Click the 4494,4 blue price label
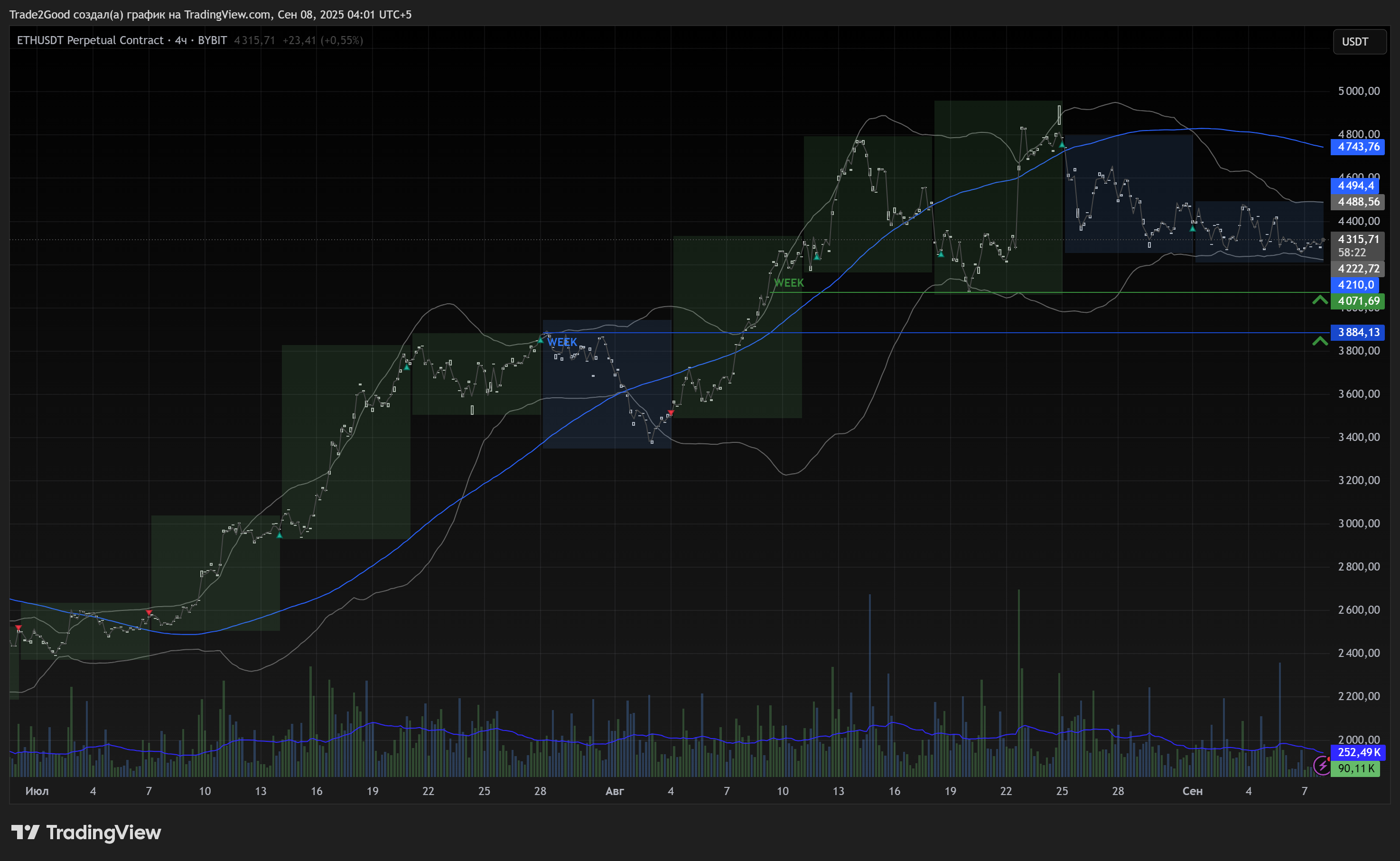This screenshot has width=1400, height=861. (x=1355, y=186)
